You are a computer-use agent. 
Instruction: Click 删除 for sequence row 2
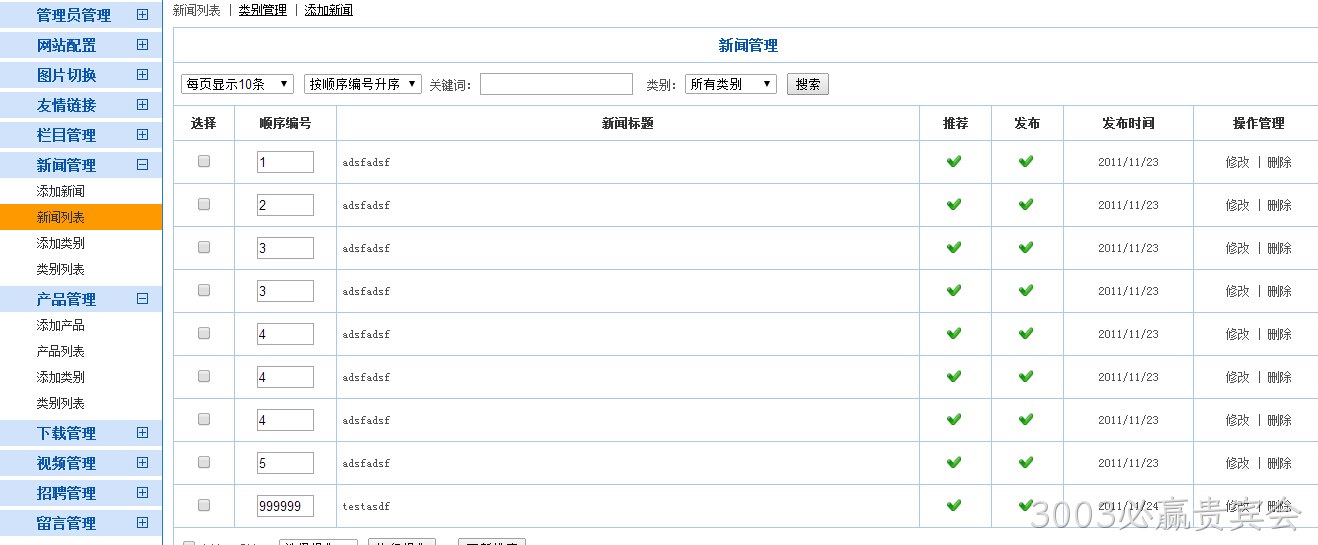1279,205
